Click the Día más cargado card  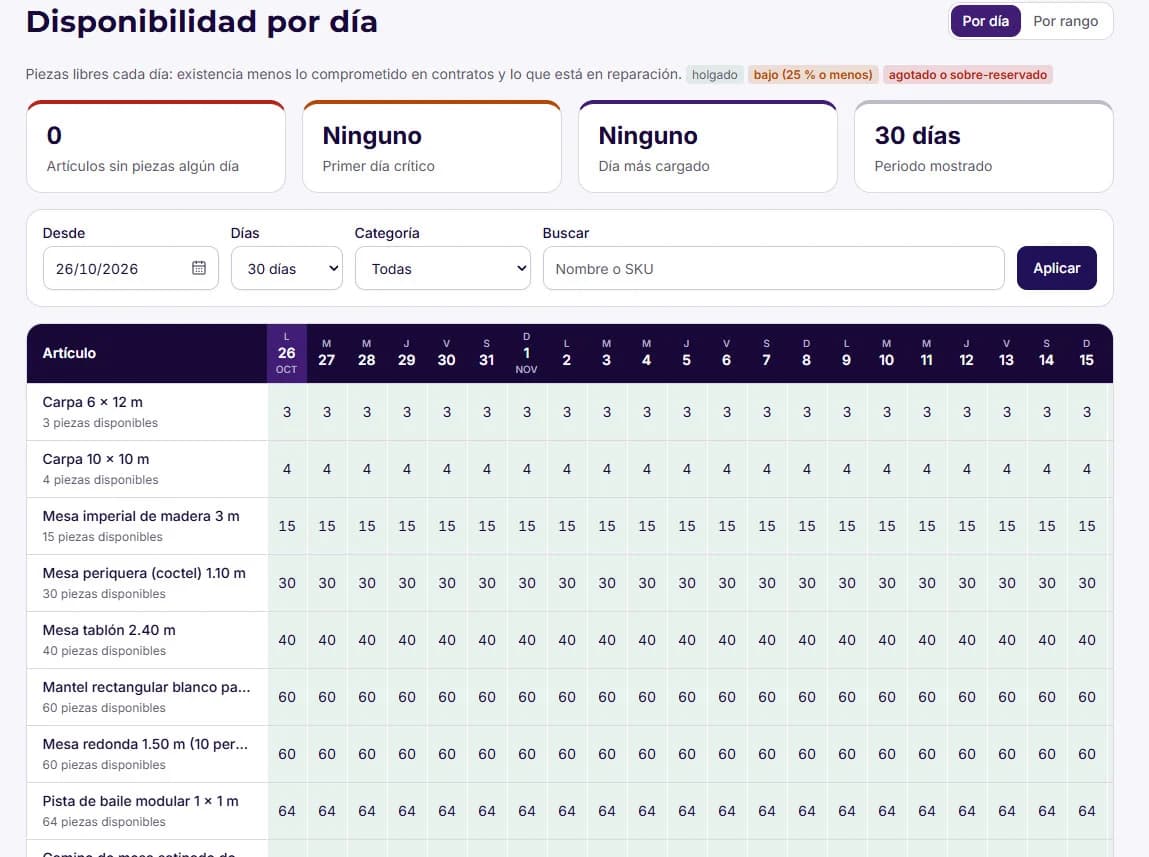708,147
